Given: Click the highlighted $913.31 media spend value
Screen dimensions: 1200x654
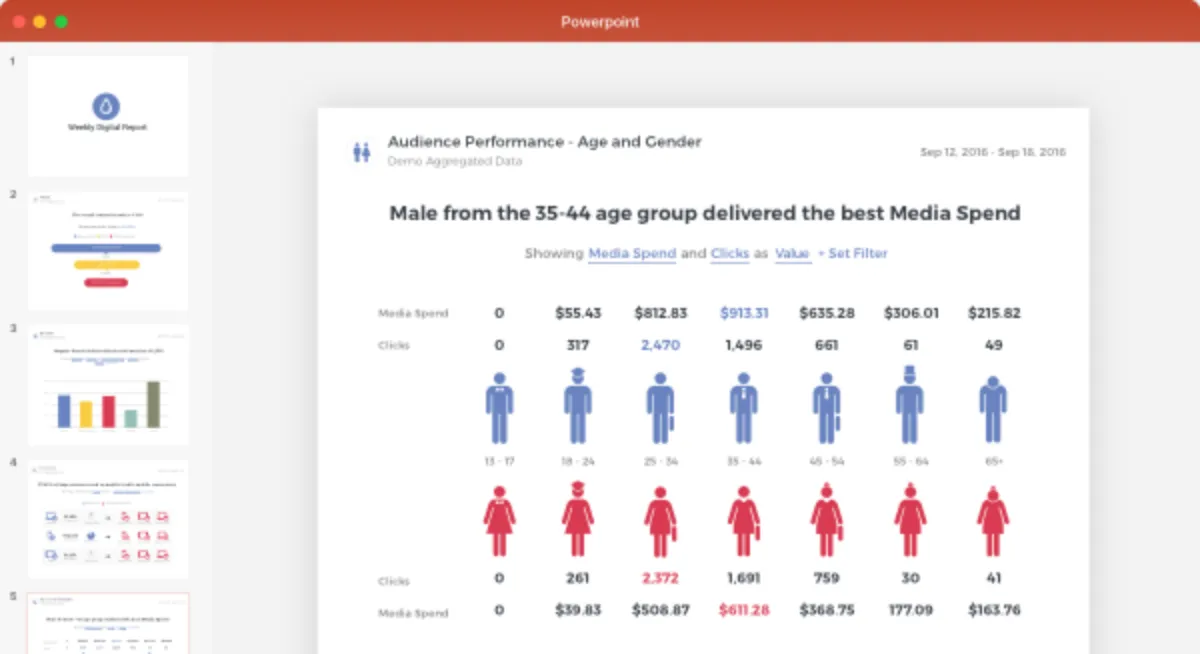Looking at the screenshot, I should pos(743,313).
